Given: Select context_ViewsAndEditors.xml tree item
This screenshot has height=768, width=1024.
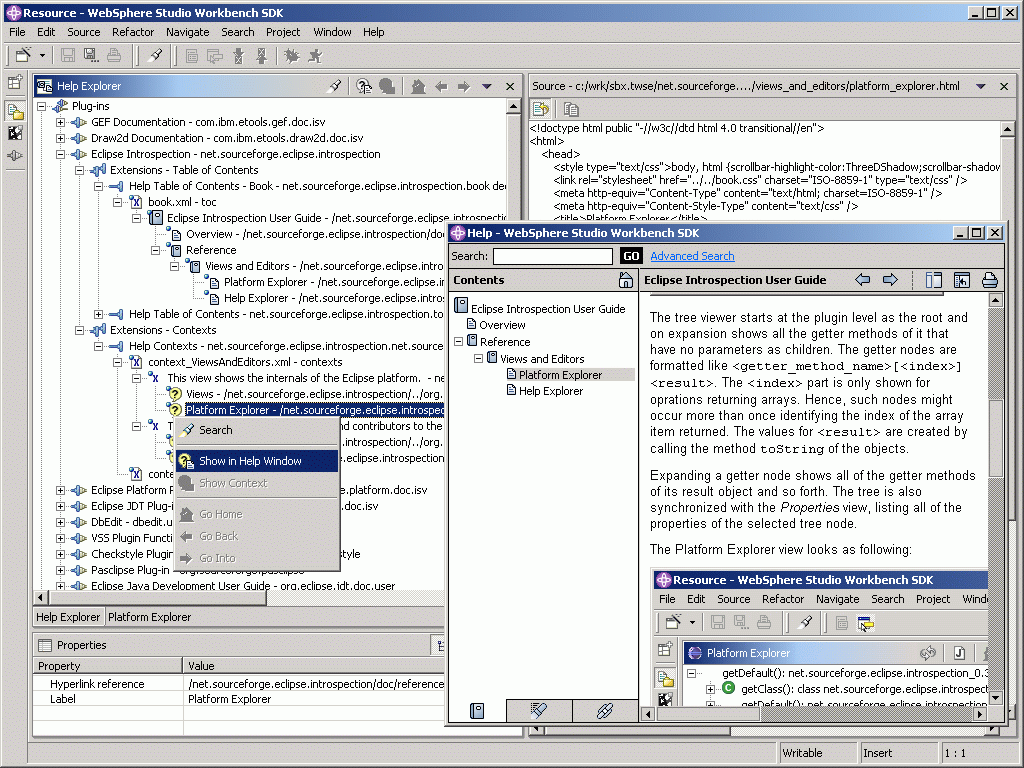Looking at the screenshot, I should tap(245, 362).
